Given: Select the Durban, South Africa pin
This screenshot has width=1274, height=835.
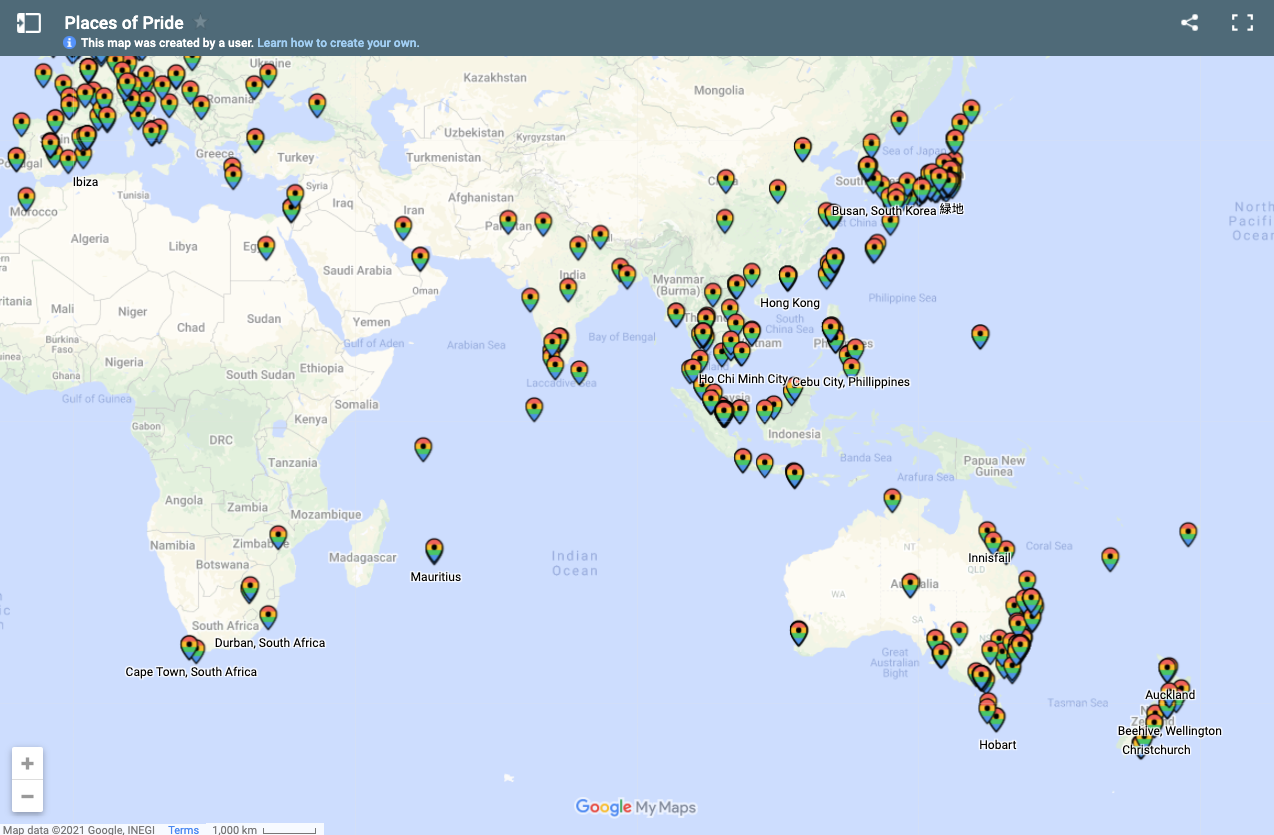Looking at the screenshot, I should 268,617.
